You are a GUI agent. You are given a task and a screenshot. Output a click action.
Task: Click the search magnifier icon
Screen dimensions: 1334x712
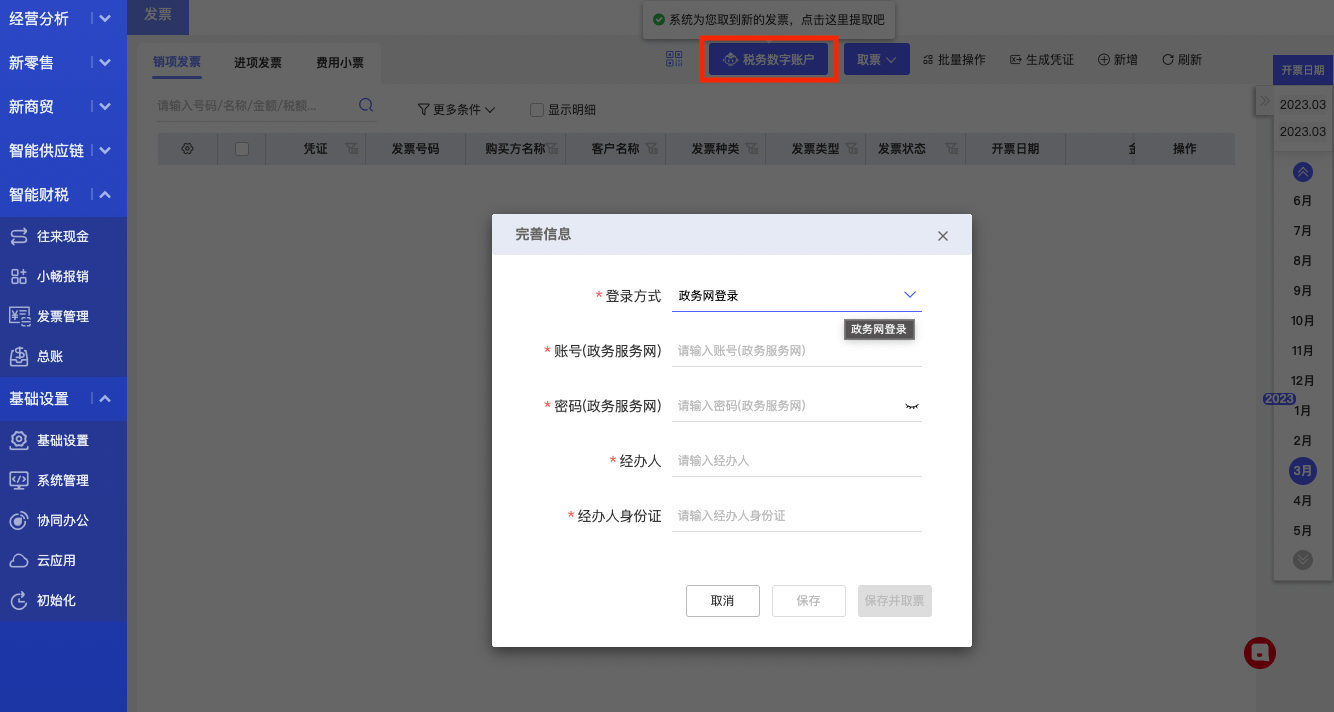366,105
